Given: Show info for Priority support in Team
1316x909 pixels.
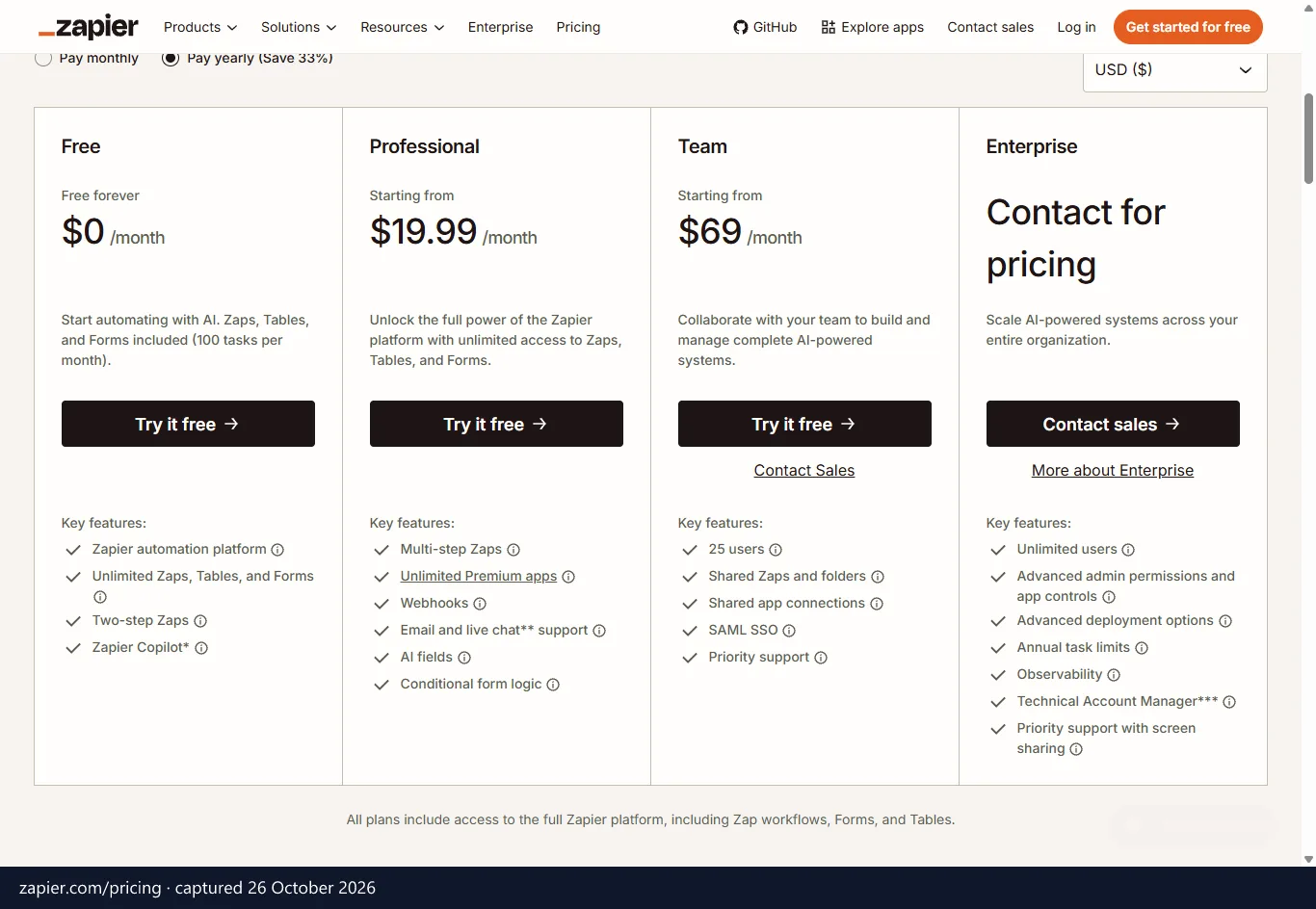Looking at the screenshot, I should (821, 658).
